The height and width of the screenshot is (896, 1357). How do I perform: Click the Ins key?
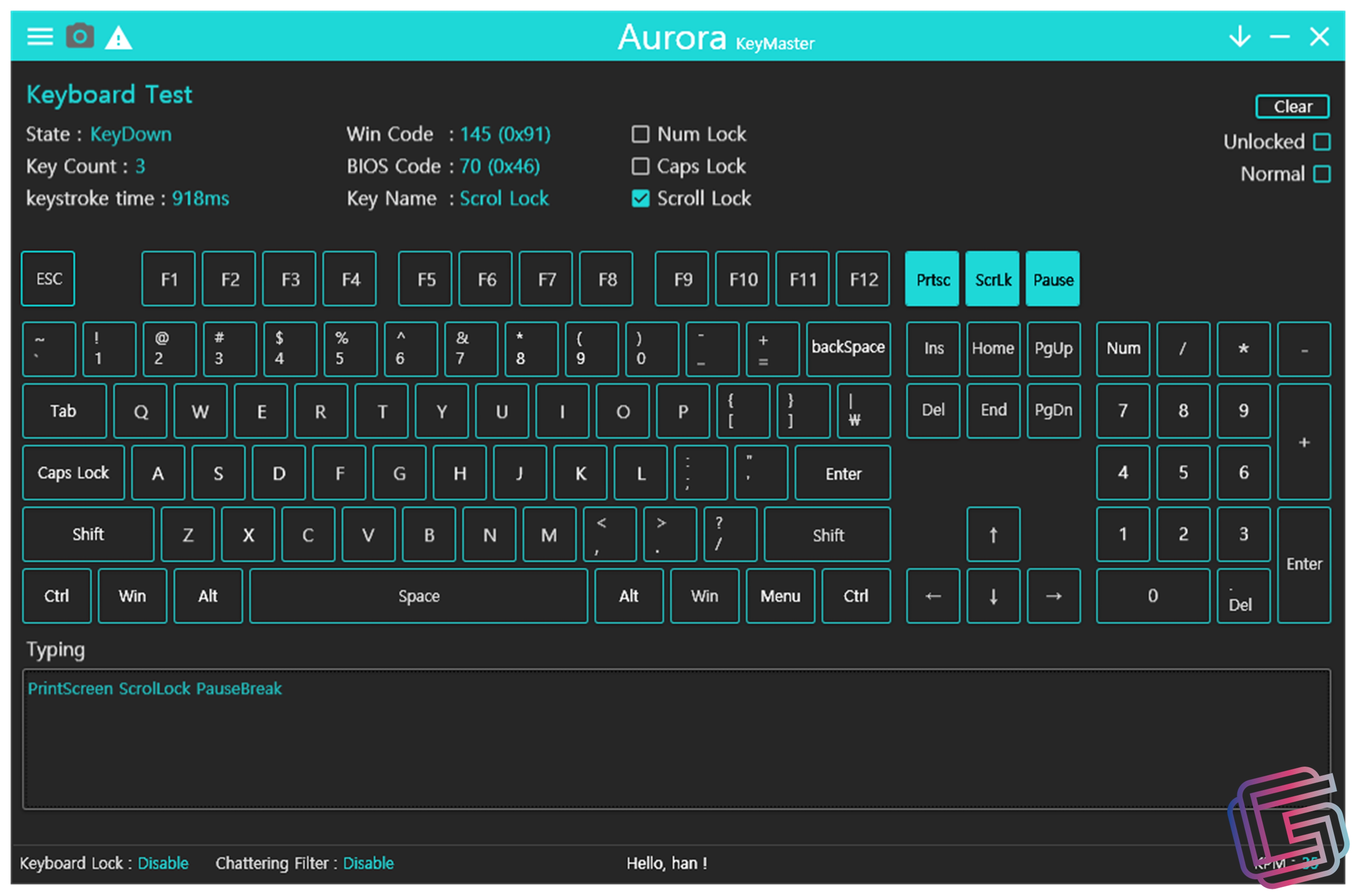coord(933,349)
